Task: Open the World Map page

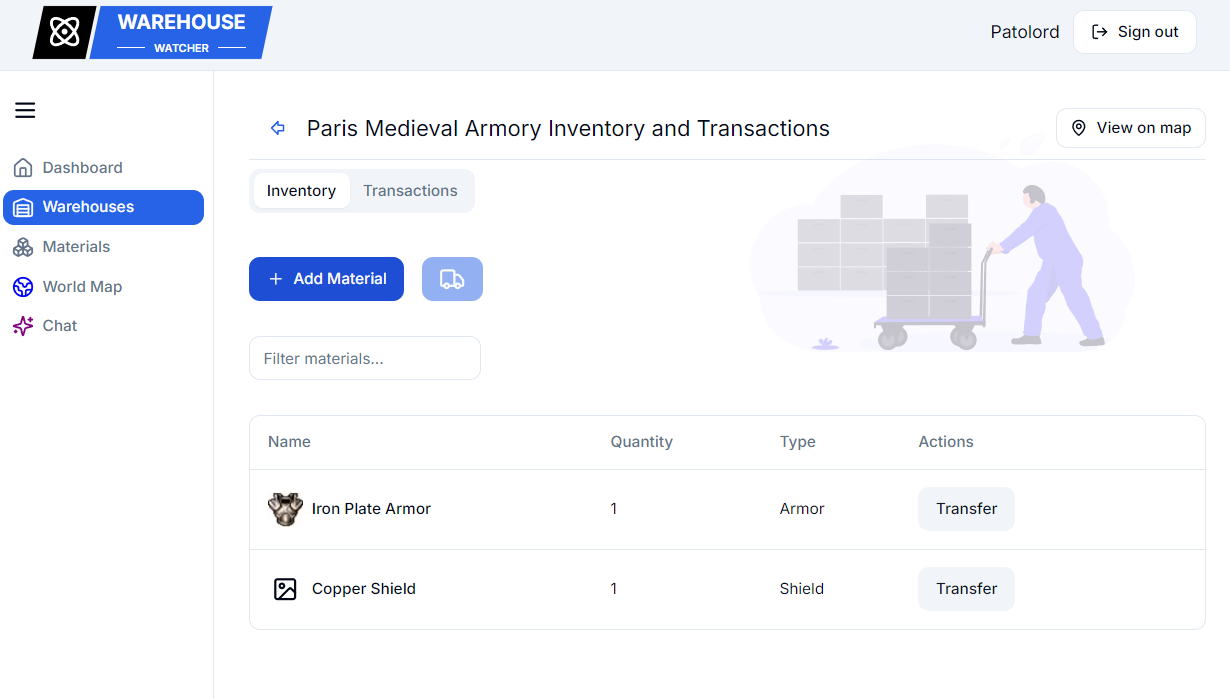Action: tap(80, 286)
